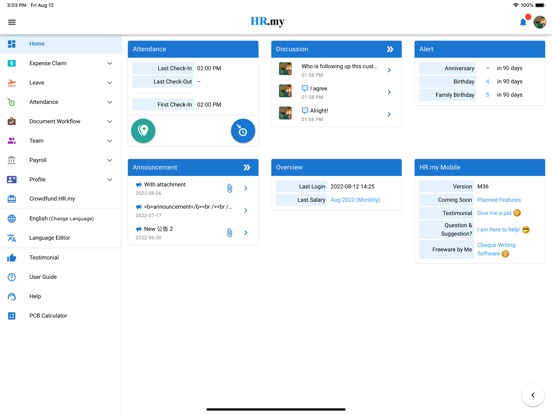
Task: Expand the Profile submenu chevron
Action: tap(110, 180)
